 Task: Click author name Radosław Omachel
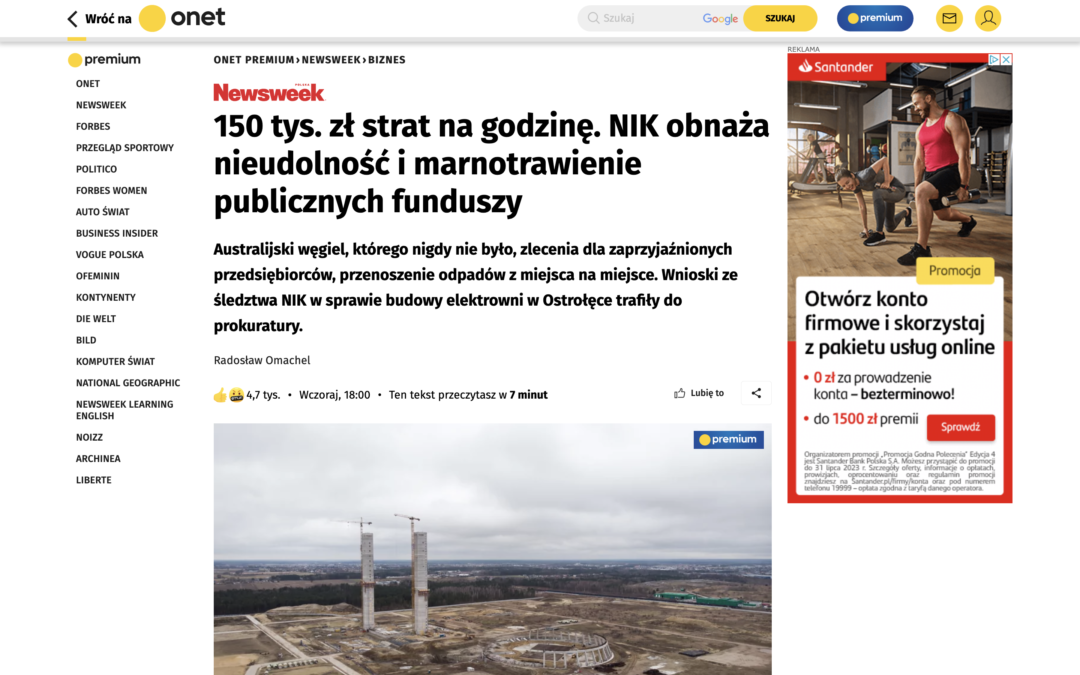pos(262,360)
